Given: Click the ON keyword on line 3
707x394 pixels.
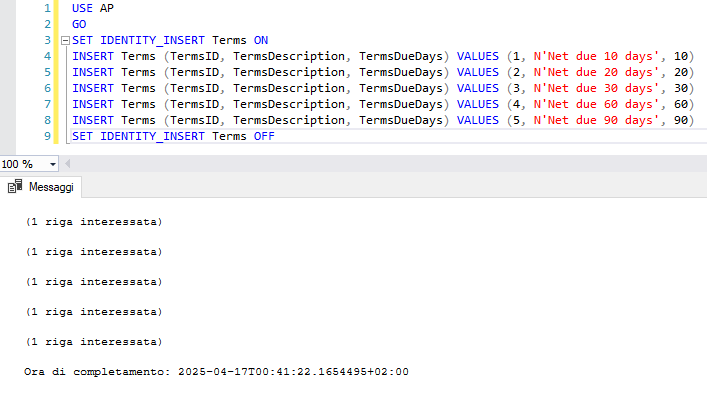Looking at the screenshot, I should click(x=261, y=40).
